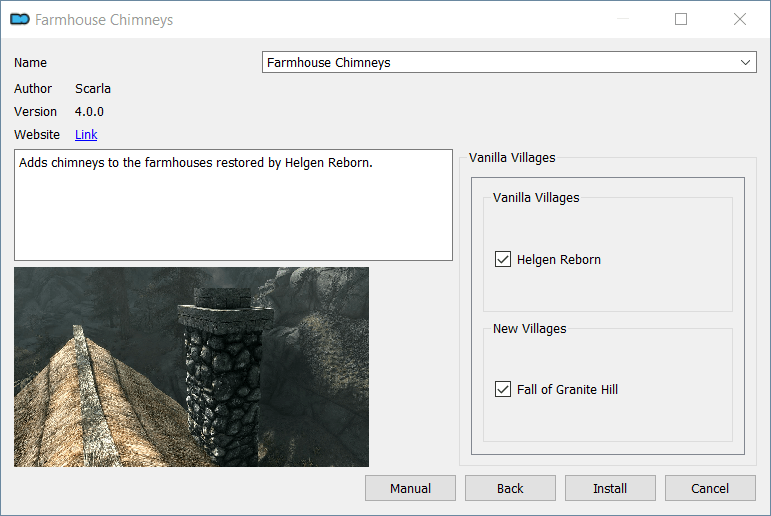Viewport: 771px width, 516px height.
Task: Click the Fall of Granite Hill label
Action: [x=567, y=390]
